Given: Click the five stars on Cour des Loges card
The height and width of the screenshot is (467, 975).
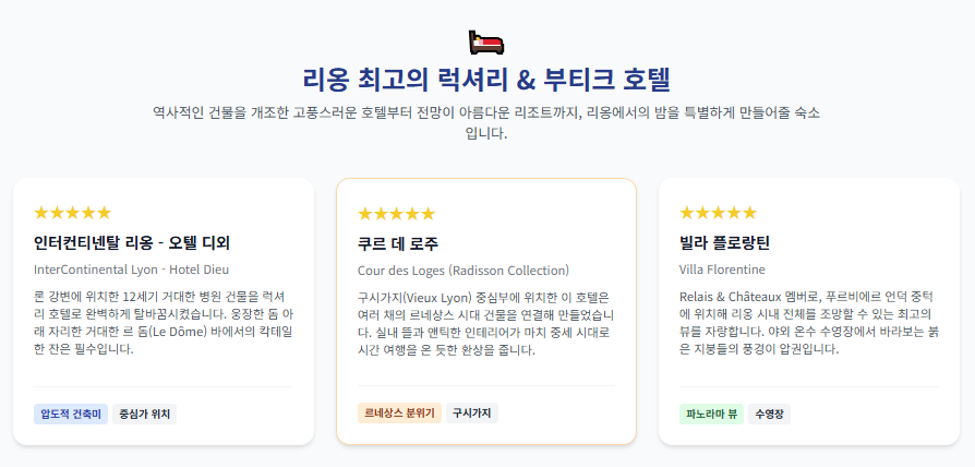Looking at the screenshot, I should tap(396, 214).
